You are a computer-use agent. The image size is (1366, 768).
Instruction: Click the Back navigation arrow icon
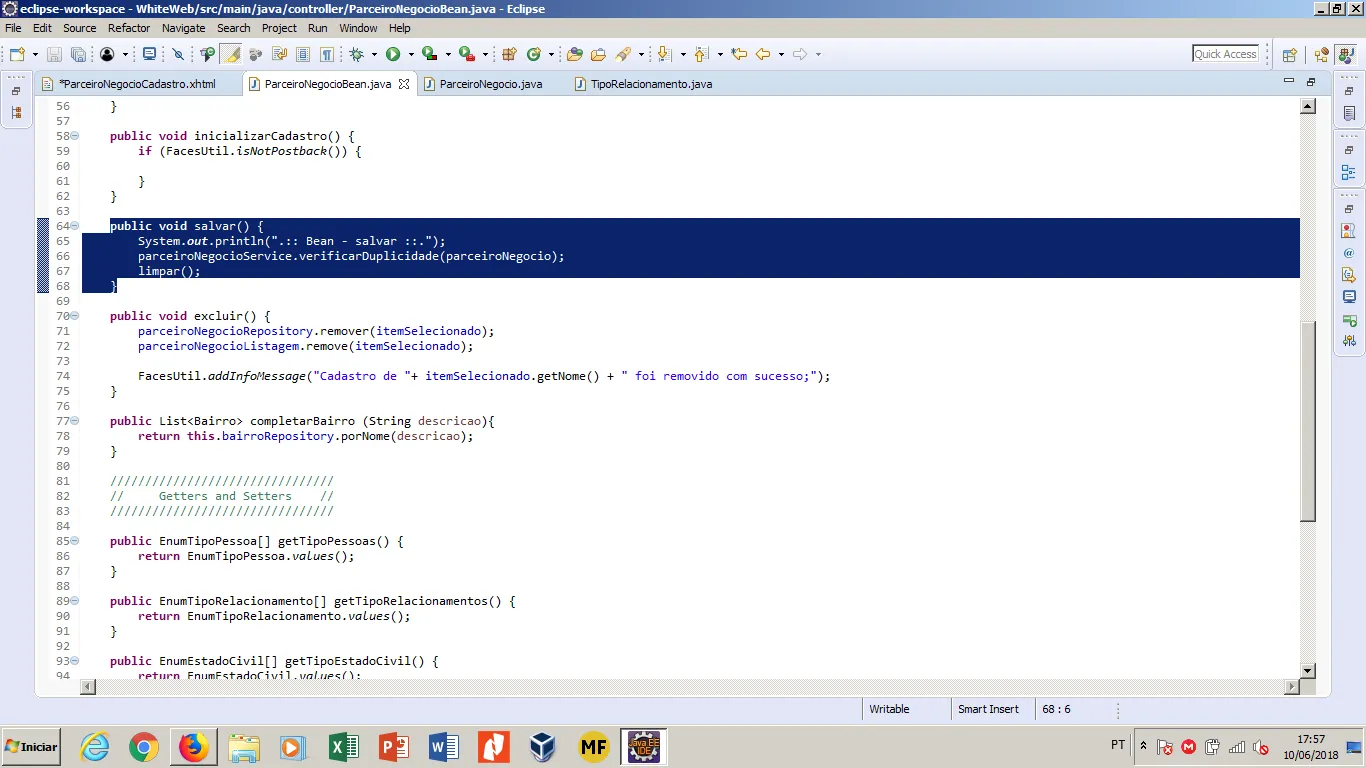[x=763, y=54]
